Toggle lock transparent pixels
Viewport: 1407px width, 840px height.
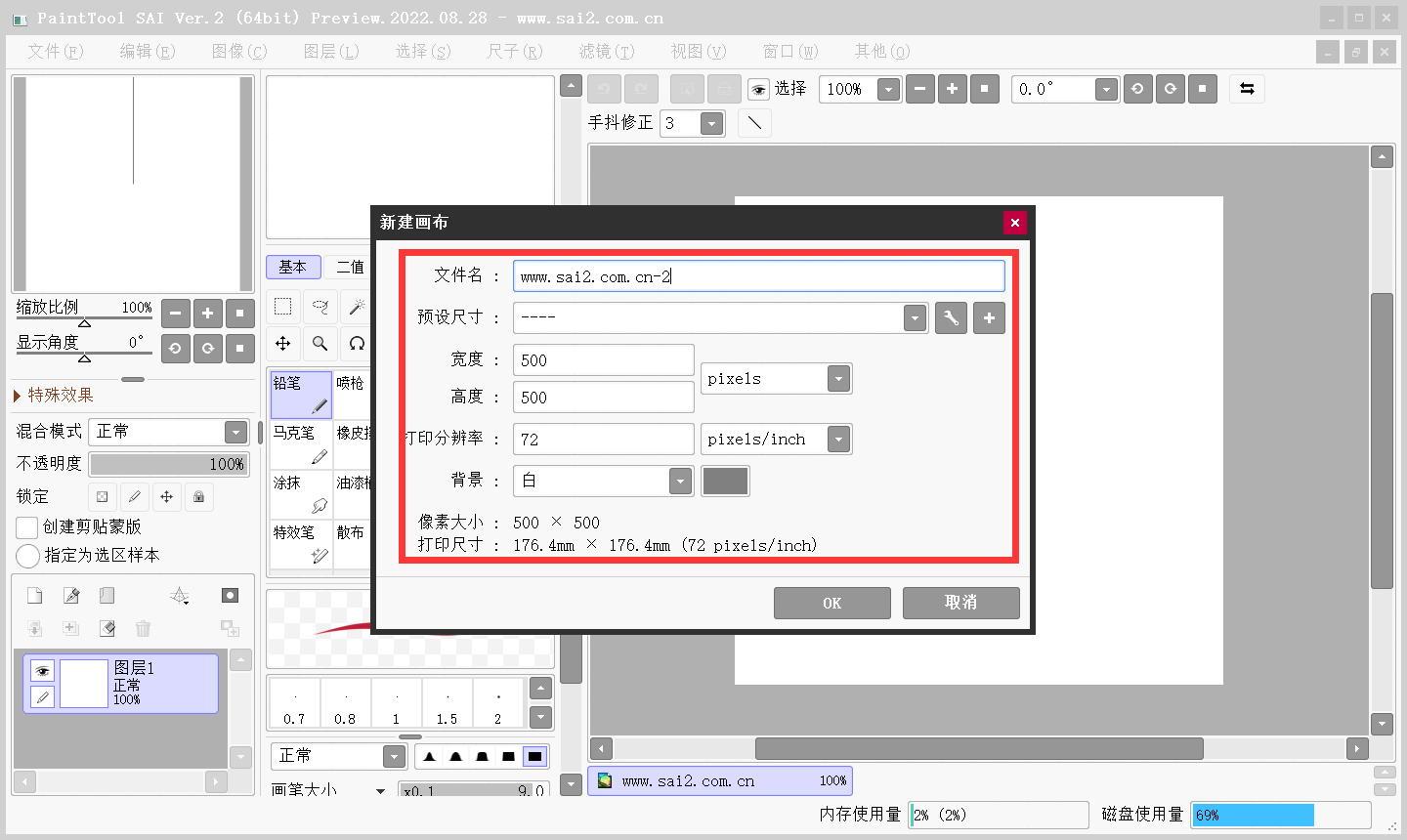(x=103, y=497)
